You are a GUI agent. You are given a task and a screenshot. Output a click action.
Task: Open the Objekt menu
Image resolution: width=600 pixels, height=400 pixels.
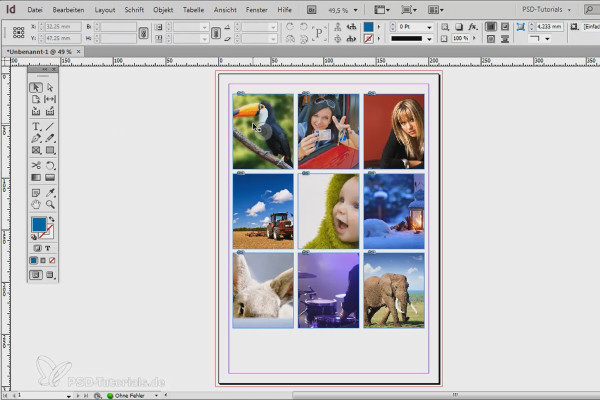coord(163,10)
